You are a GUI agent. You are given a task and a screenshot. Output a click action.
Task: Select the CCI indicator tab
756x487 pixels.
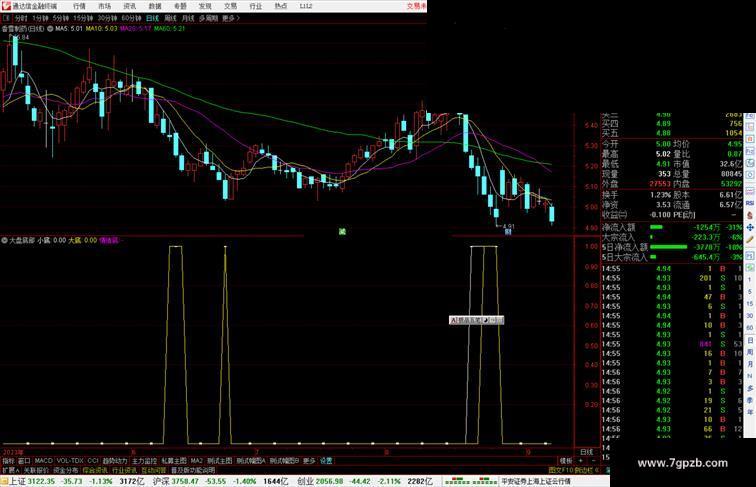coord(93,461)
